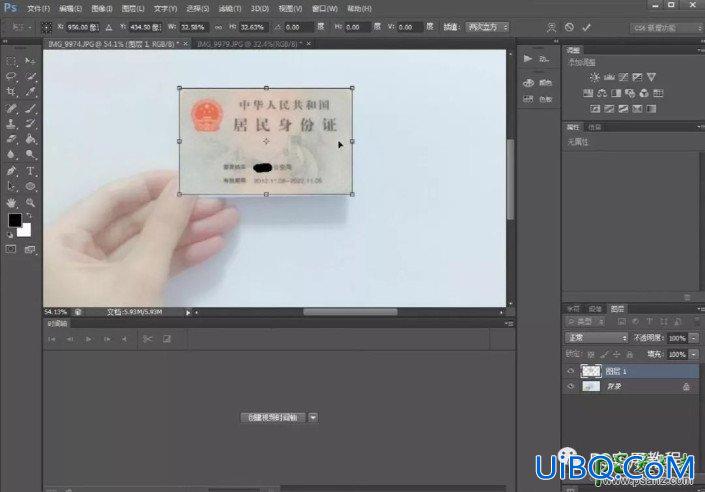Add a Levels adjustment
The width and height of the screenshot is (705, 492).
609,77
